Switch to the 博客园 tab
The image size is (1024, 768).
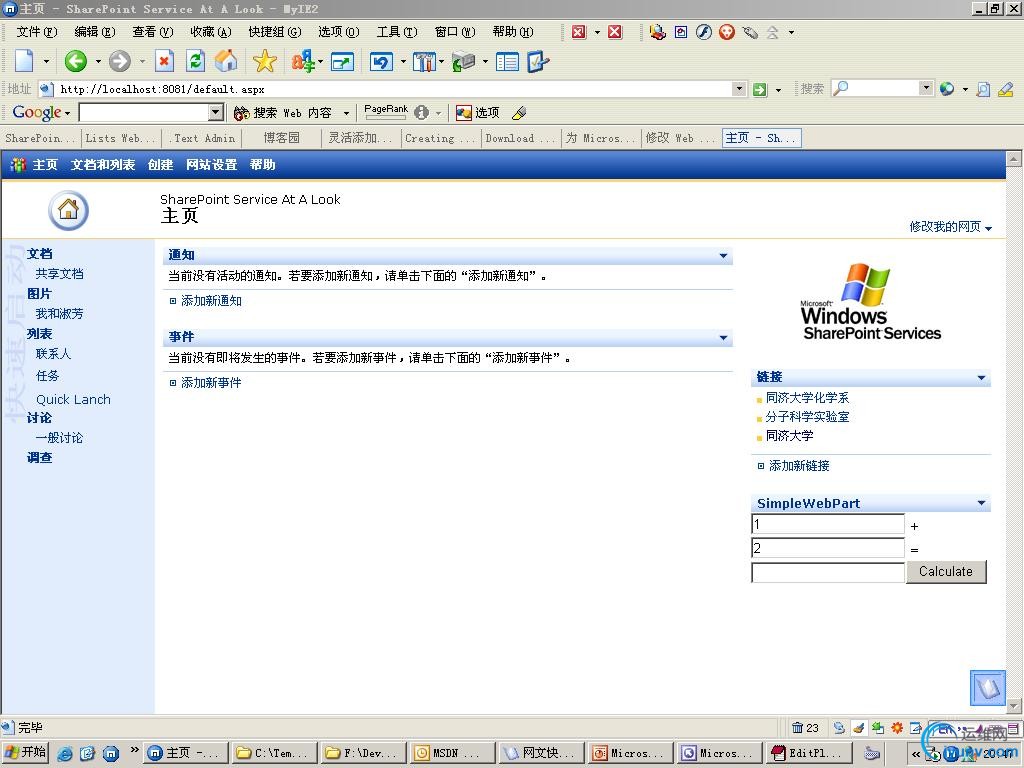pyautogui.click(x=281, y=138)
